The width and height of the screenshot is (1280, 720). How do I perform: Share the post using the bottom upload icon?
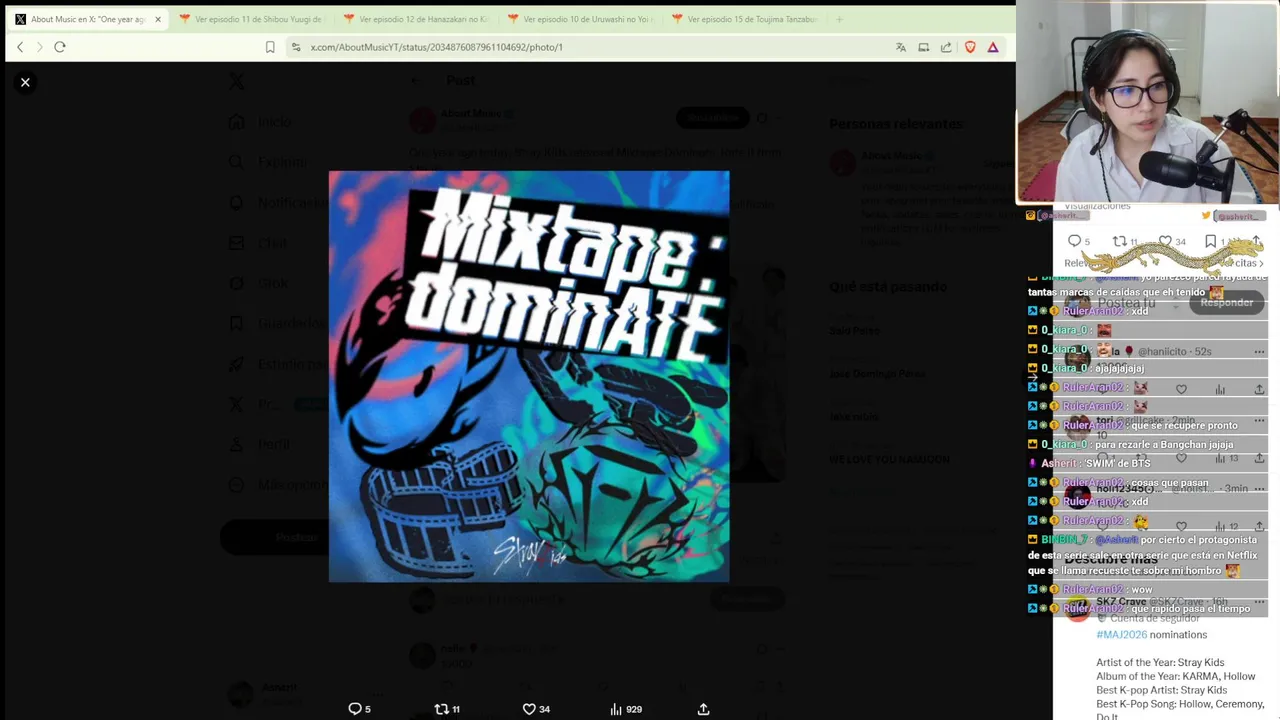pyautogui.click(x=703, y=708)
